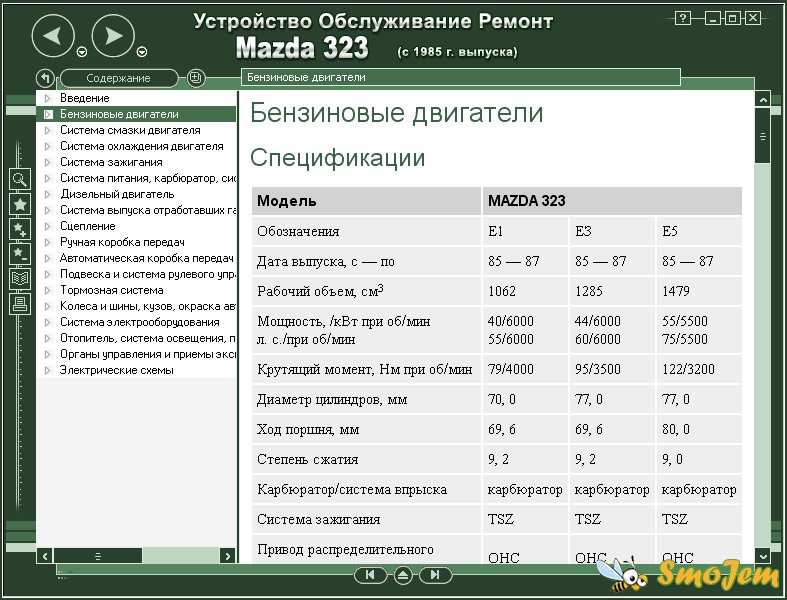
Task: Open Система электрооборудования chapter
Action: pos(140,322)
